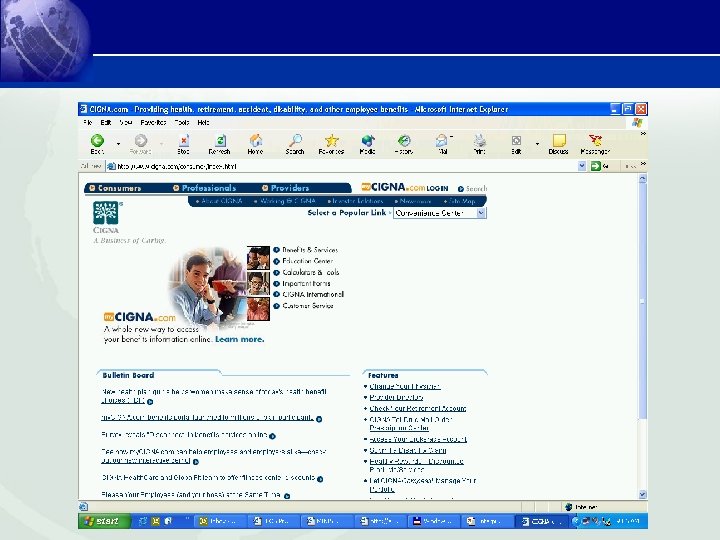
Task: Open the Education Center link
Action: coord(307,261)
